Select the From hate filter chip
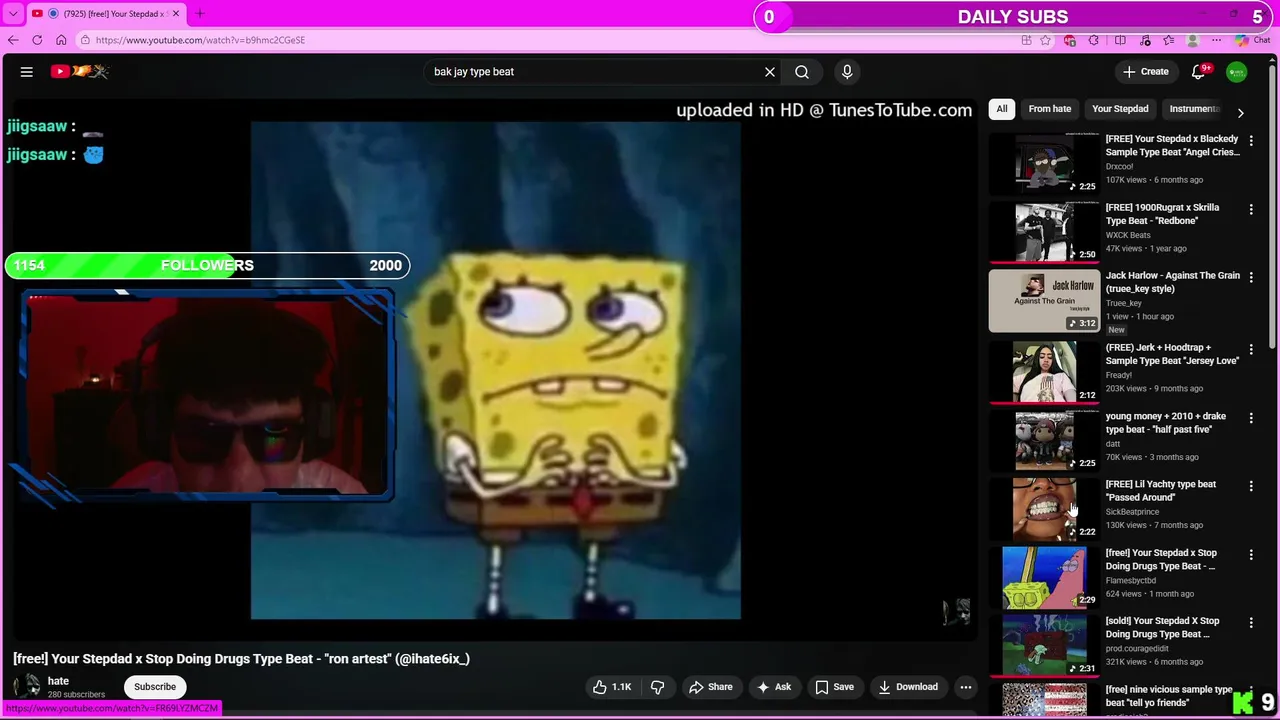 1050,109
